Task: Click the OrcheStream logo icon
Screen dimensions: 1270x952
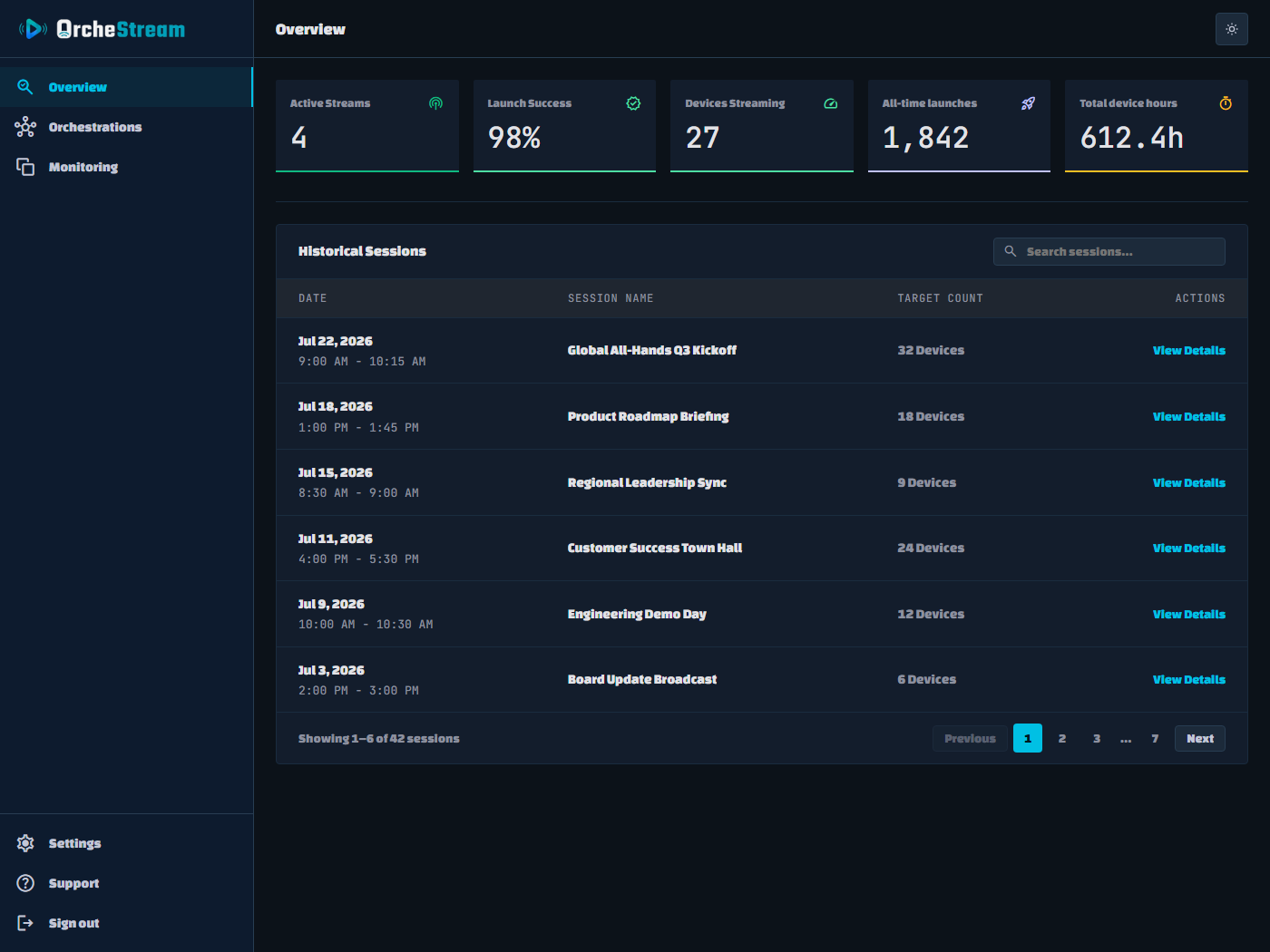Action: (34, 29)
